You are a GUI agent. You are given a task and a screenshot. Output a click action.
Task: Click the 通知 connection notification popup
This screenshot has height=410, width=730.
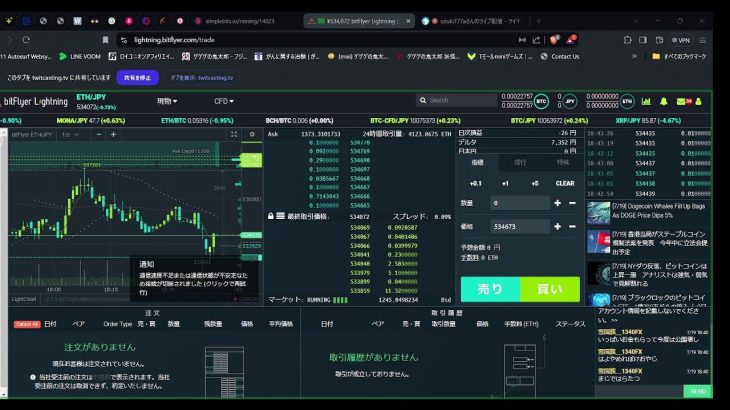click(194, 278)
